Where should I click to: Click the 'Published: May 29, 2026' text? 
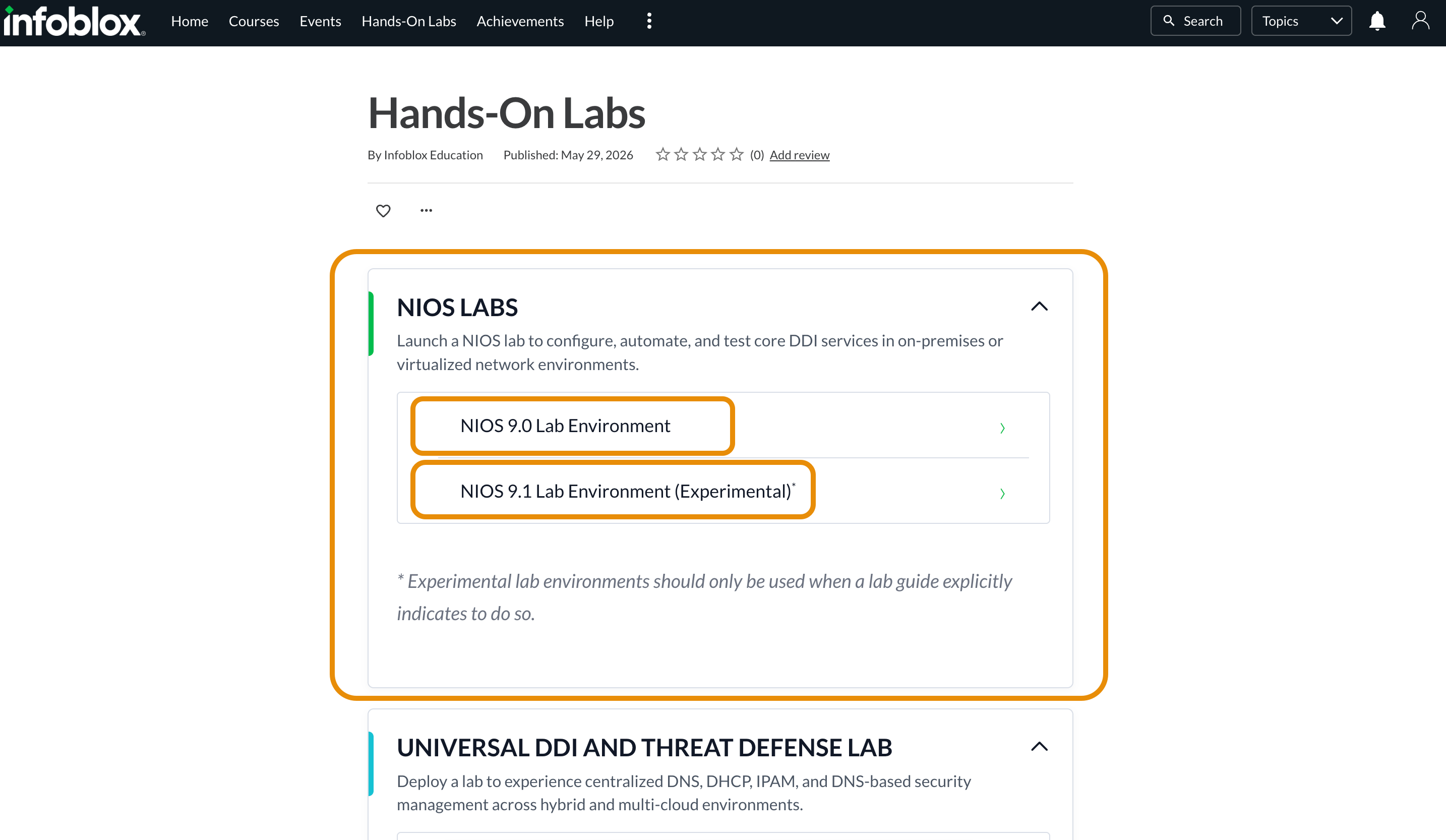[568, 155]
